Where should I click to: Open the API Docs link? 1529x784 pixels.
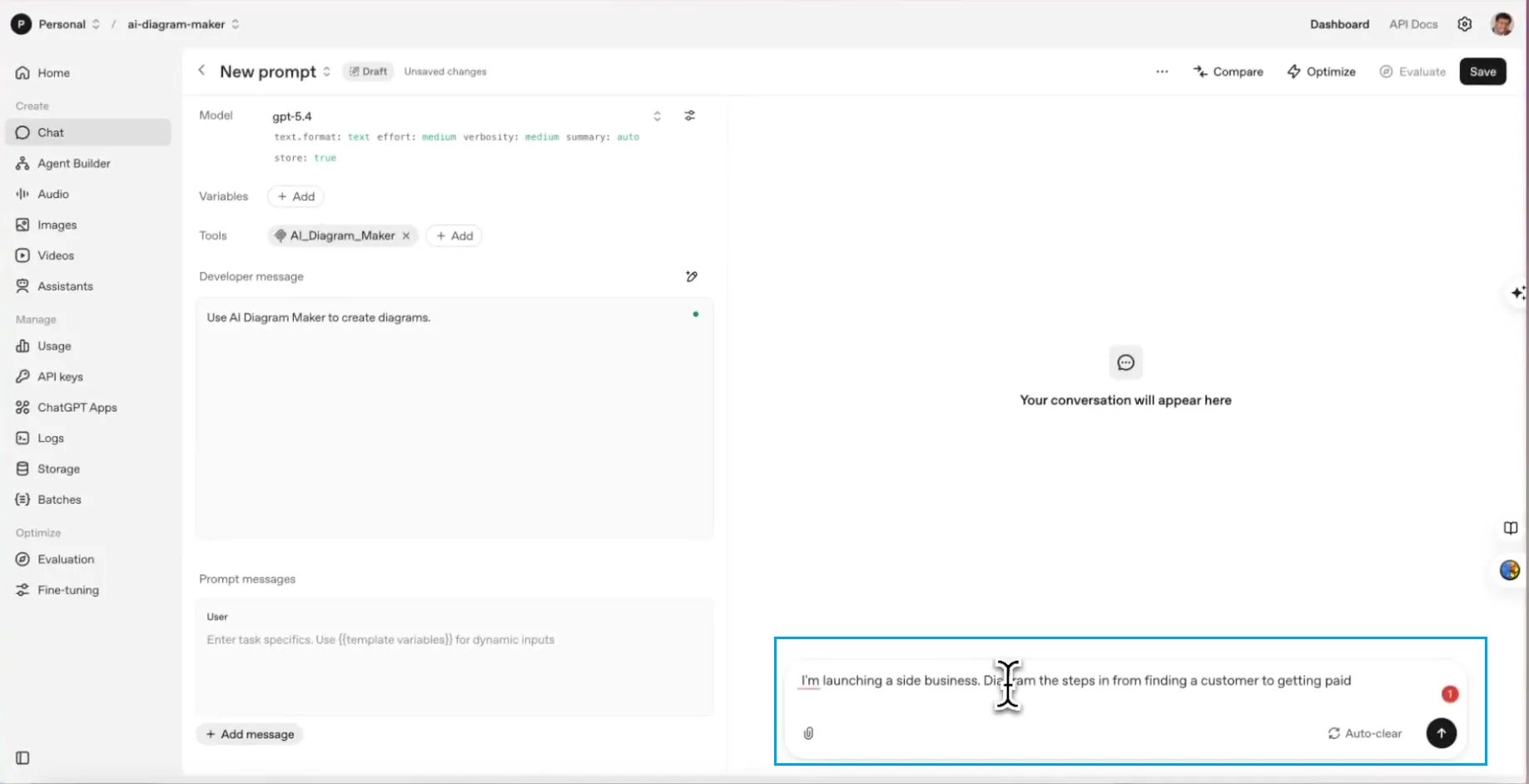tap(1412, 24)
